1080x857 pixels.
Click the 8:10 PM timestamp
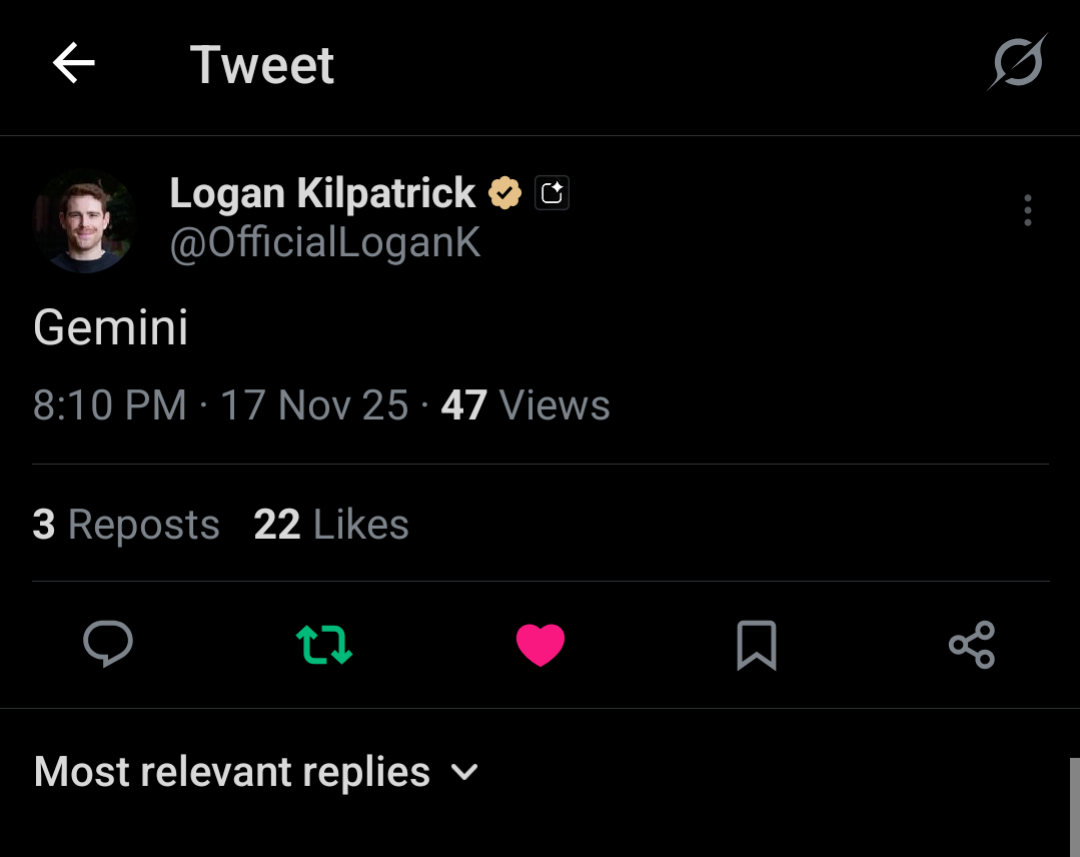[110, 406]
